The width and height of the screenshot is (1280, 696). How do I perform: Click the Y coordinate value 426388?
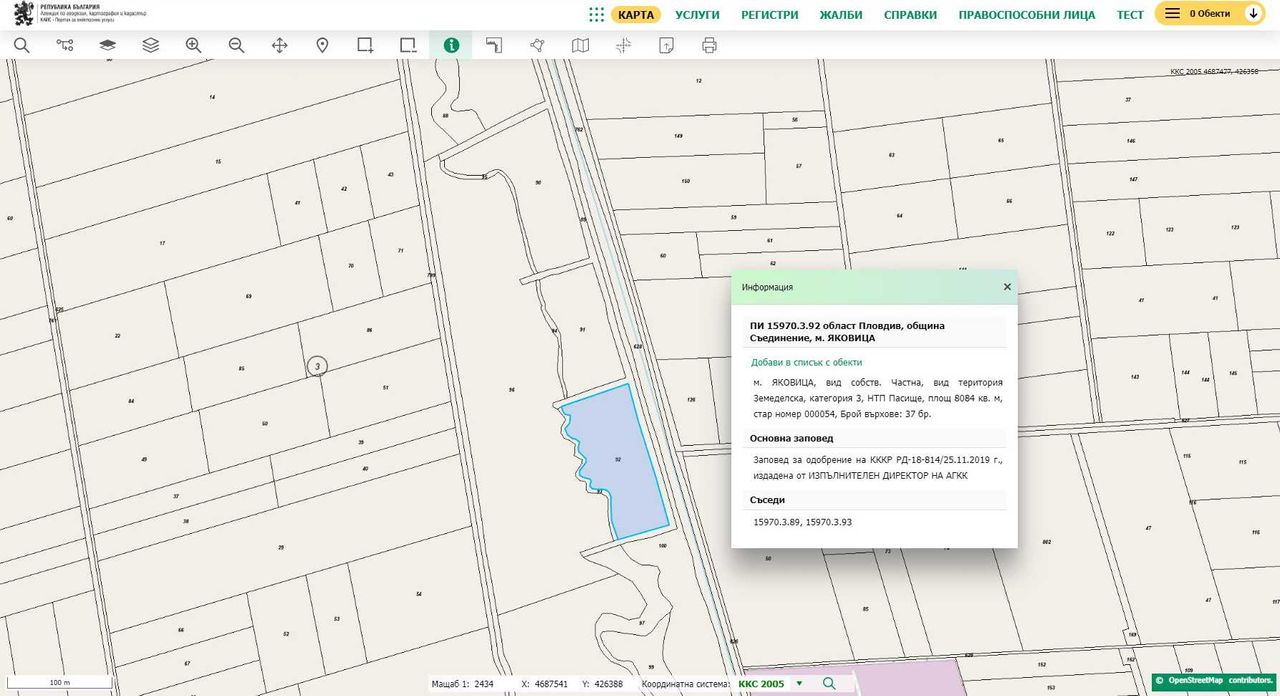point(608,684)
